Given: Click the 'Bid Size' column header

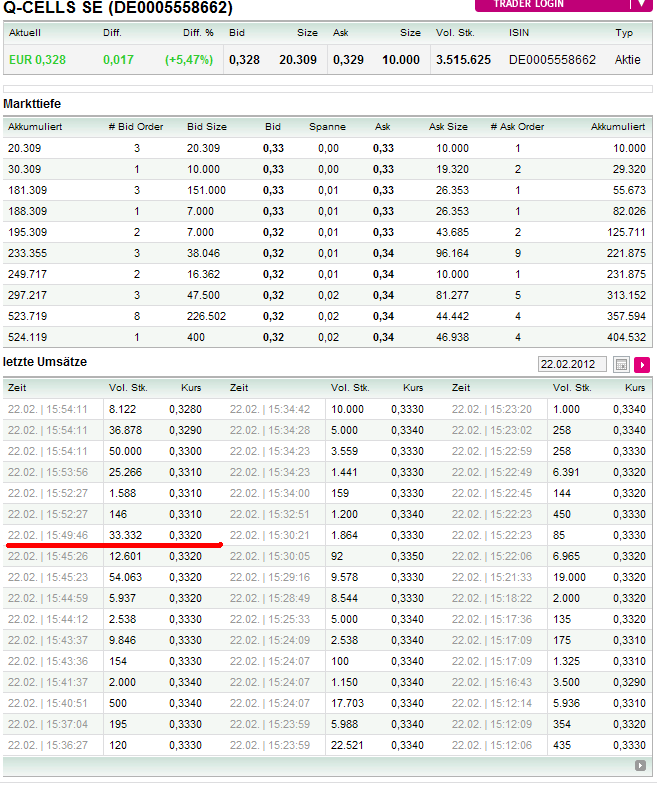Looking at the screenshot, I should [x=207, y=127].
